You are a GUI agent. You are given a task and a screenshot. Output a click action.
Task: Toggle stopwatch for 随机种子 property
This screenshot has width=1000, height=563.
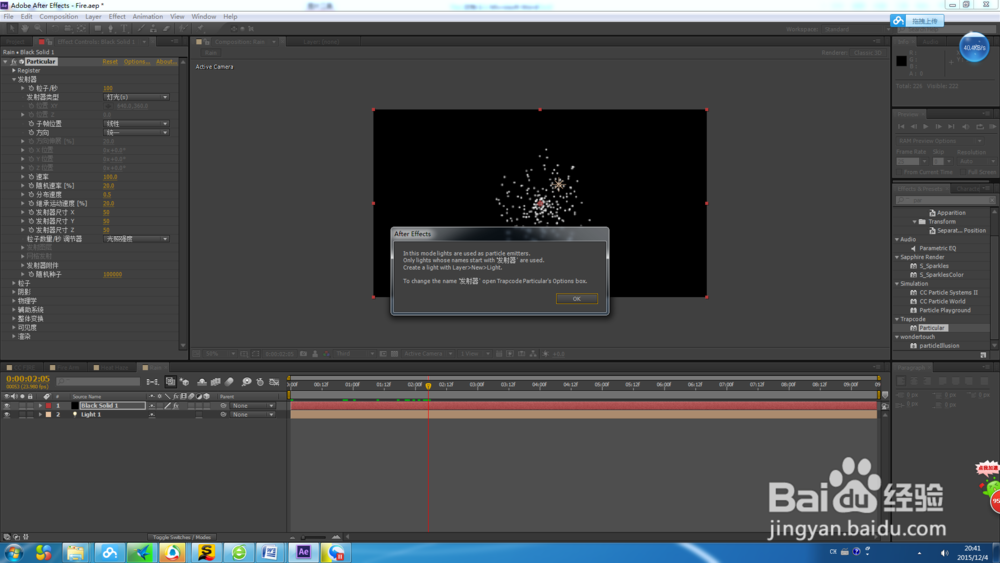pyautogui.click(x=31, y=275)
